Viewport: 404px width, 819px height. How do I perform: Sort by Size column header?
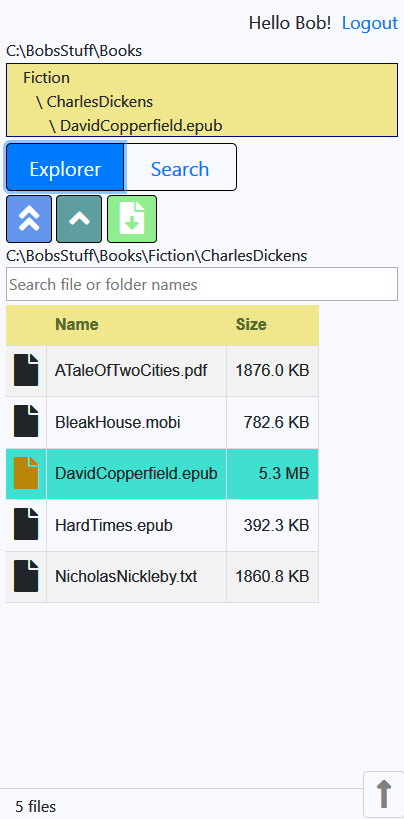click(x=251, y=324)
